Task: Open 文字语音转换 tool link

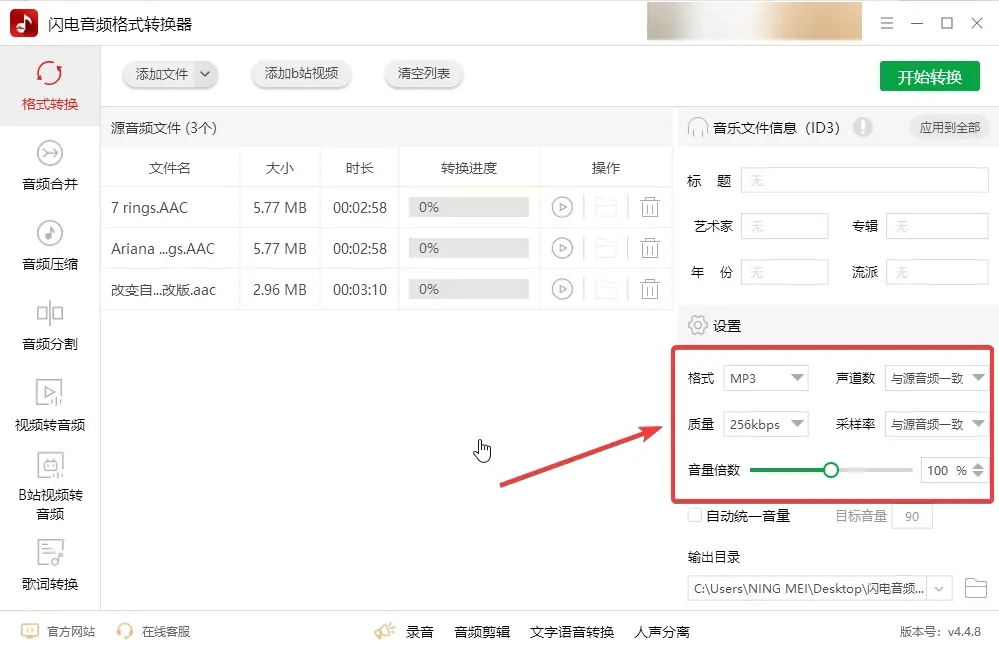Action: 571,632
